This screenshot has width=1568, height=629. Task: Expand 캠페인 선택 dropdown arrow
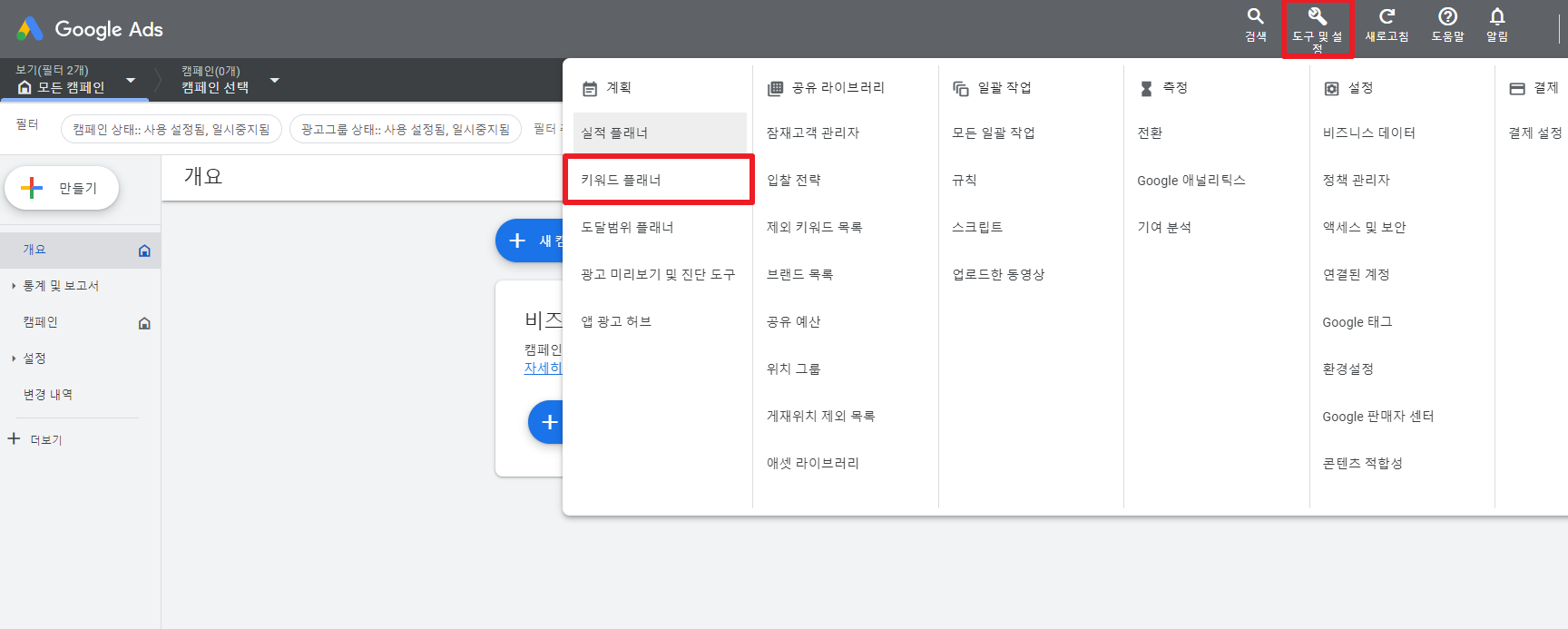pos(275,80)
